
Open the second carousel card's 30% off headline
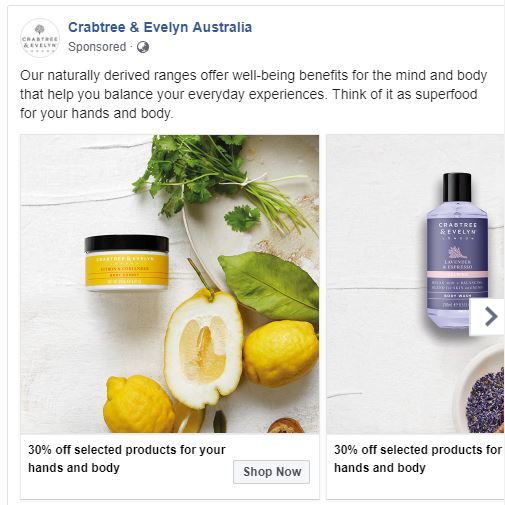tap(418, 459)
